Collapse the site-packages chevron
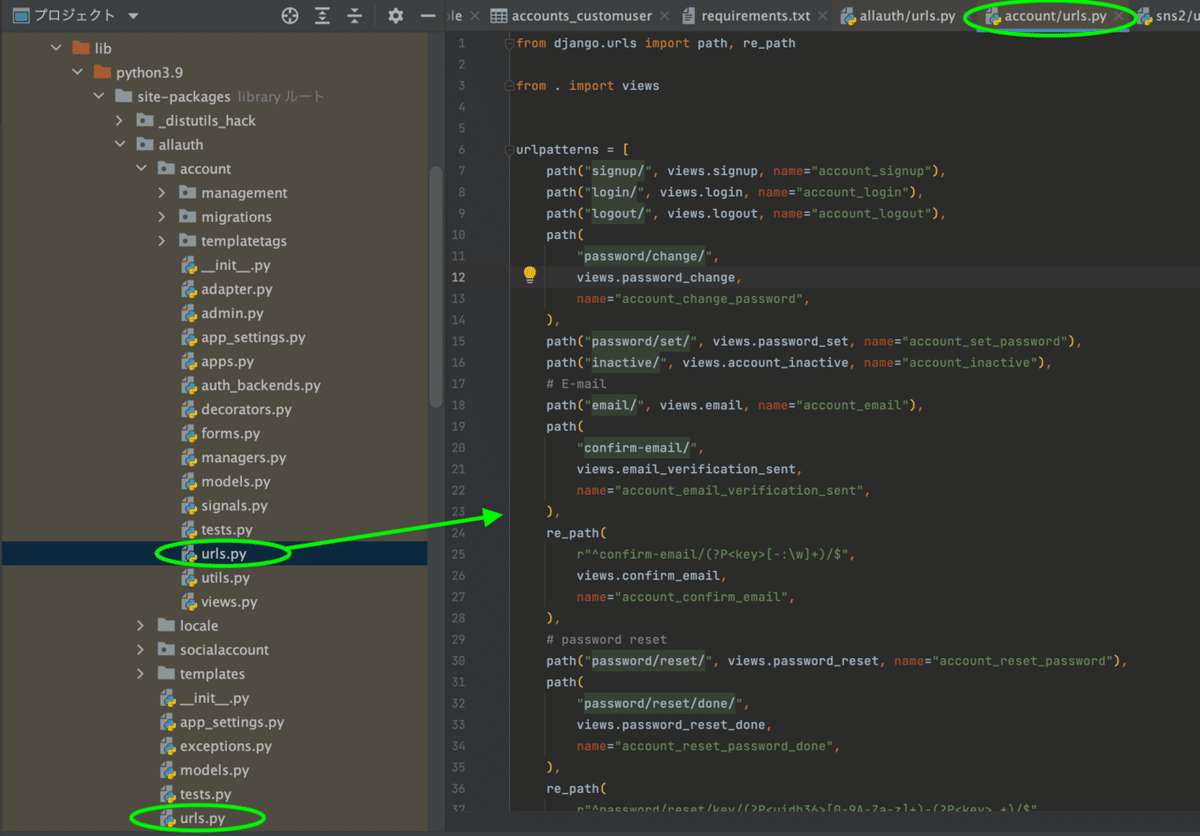This screenshot has height=836, width=1200. [x=98, y=96]
